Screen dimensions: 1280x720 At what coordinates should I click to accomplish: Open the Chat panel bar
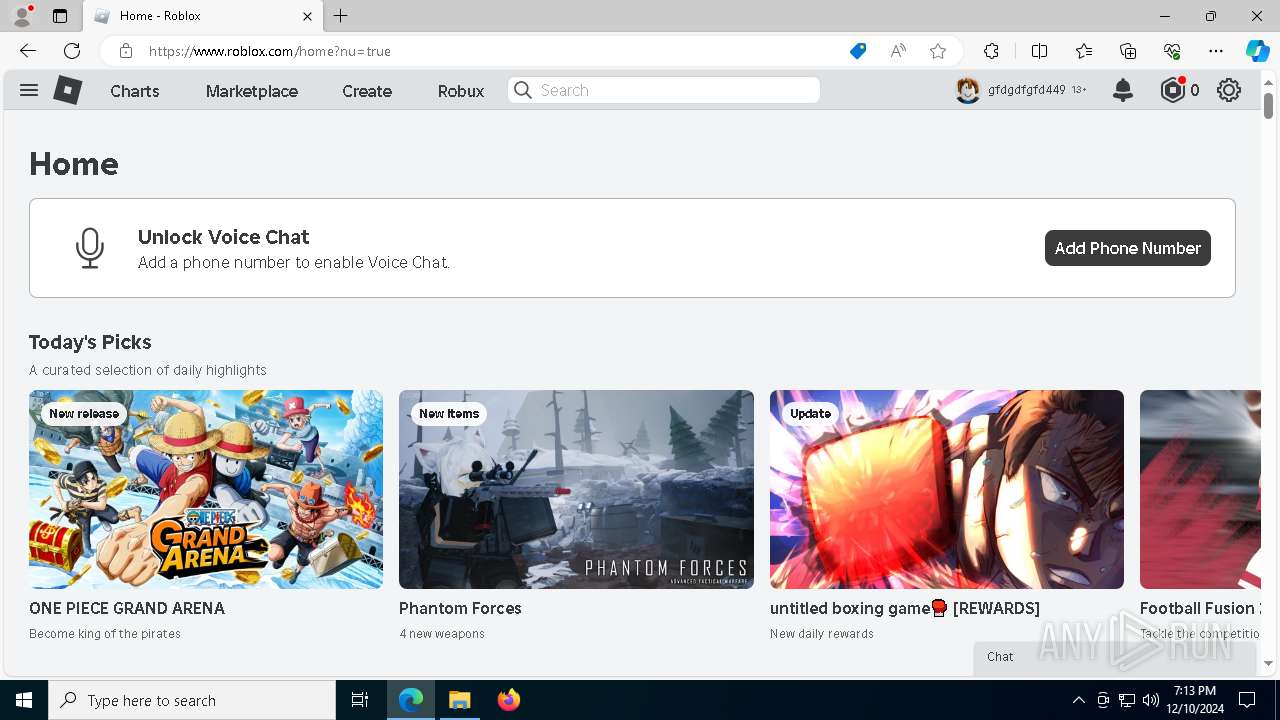[1115, 657]
